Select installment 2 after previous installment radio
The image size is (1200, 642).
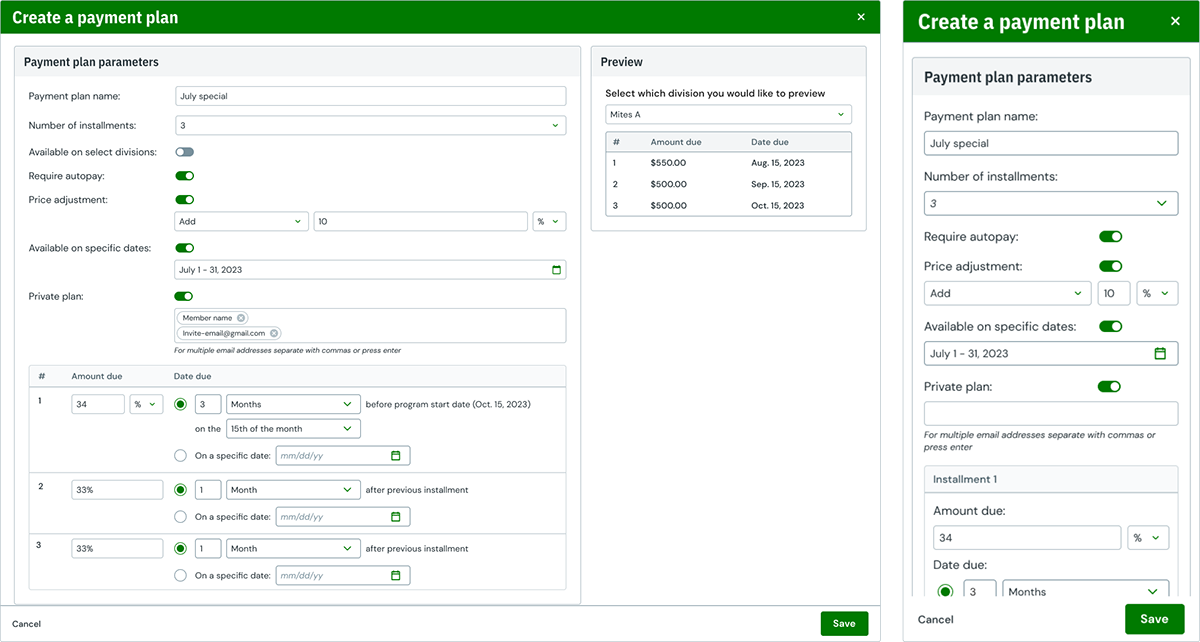[181, 490]
